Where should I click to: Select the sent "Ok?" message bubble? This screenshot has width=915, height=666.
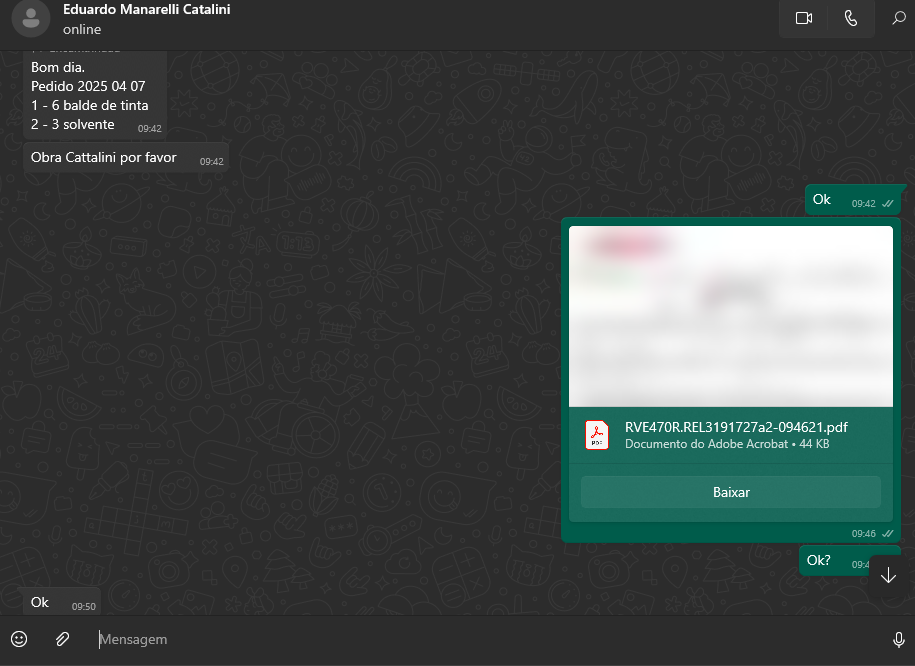coord(819,560)
